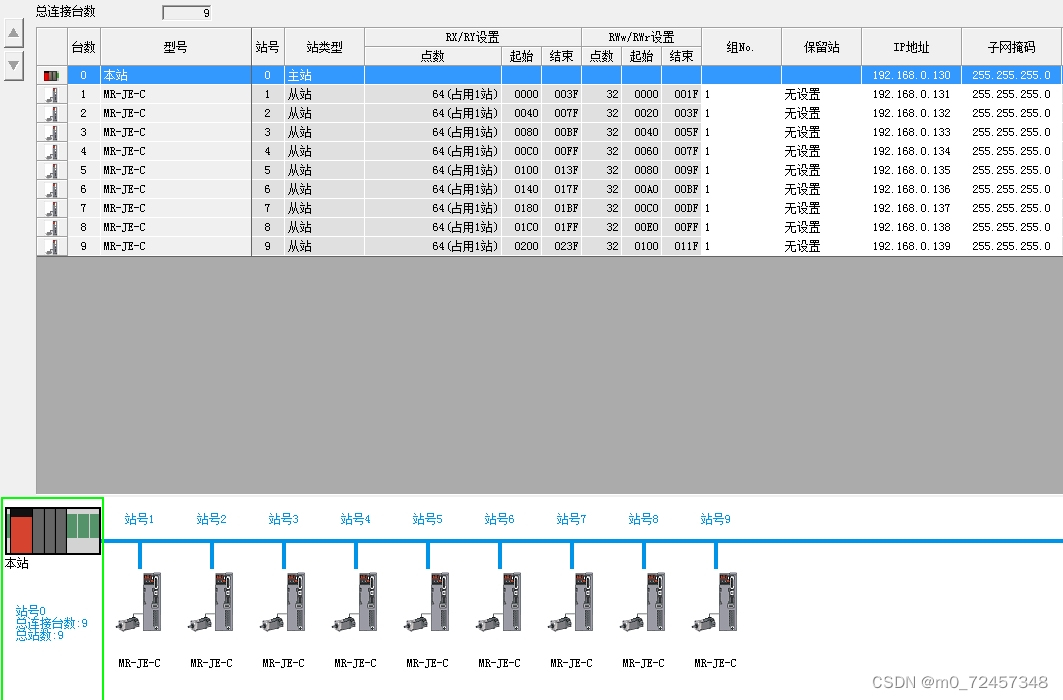Click the 从站 station type for station 2
The height and width of the screenshot is (700, 1063).
click(325, 113)
